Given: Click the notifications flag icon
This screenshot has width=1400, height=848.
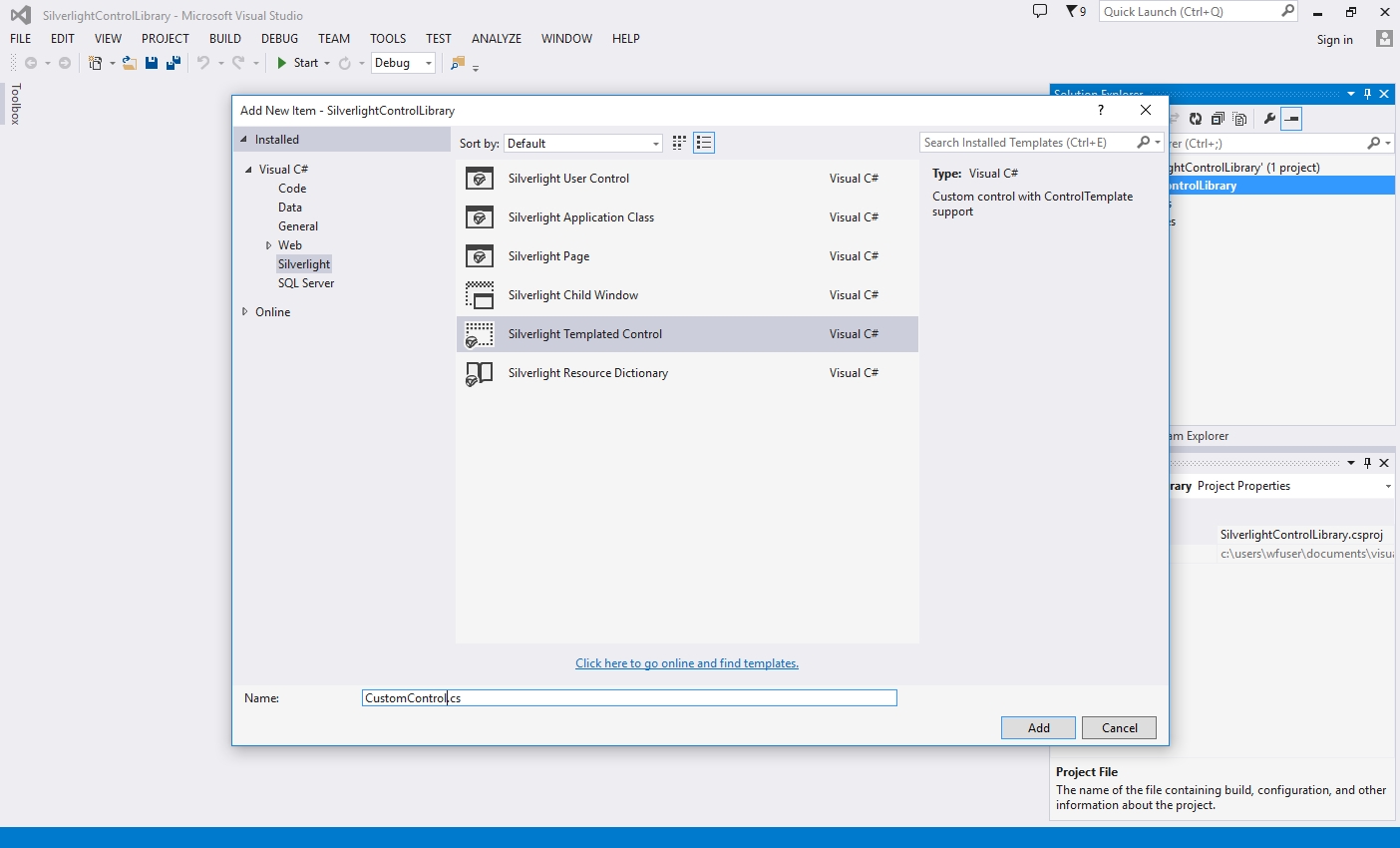Looking at the screenshot, I should click(x=1072, y=12).
